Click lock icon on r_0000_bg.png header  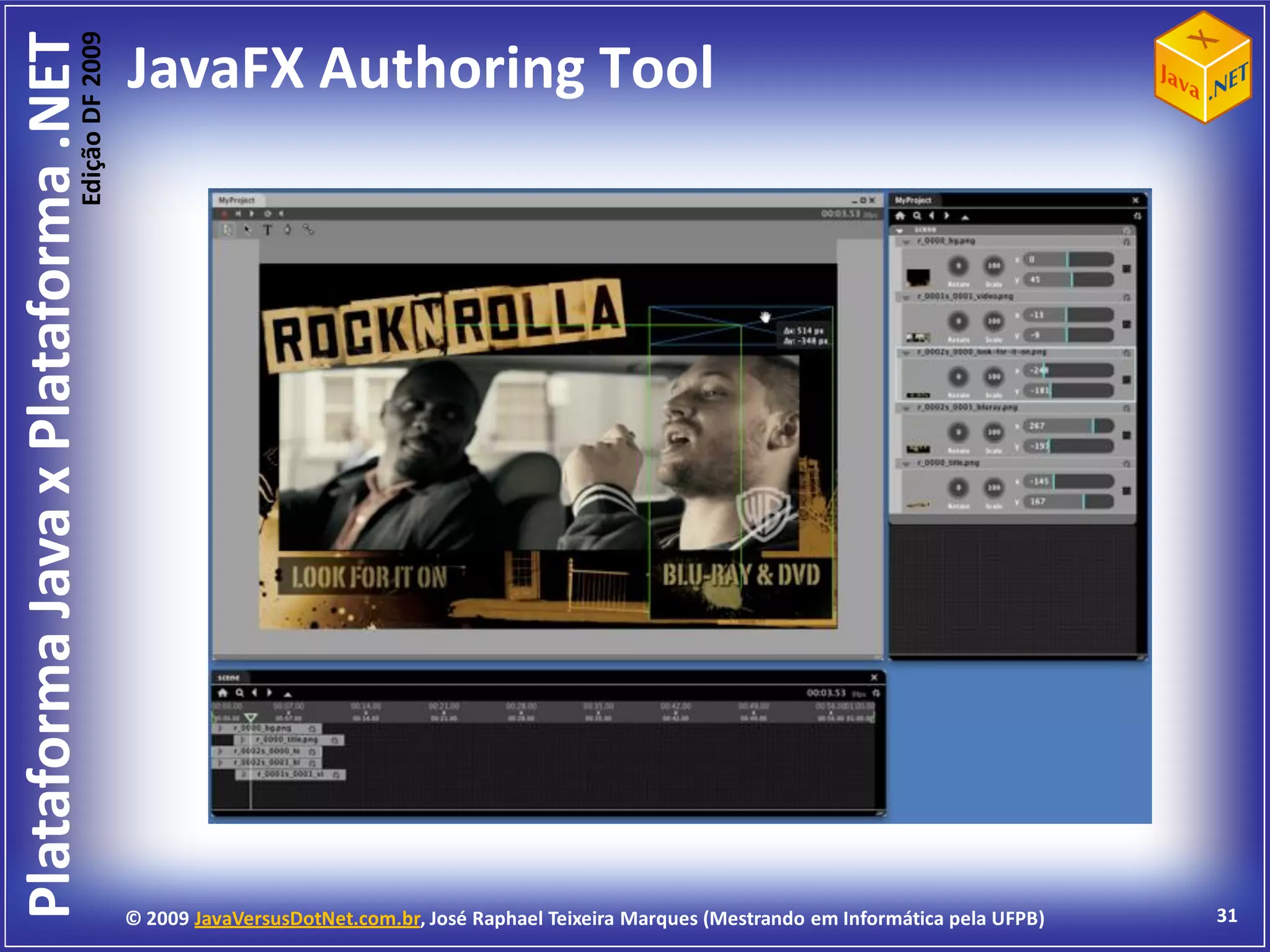point(1127,242)
